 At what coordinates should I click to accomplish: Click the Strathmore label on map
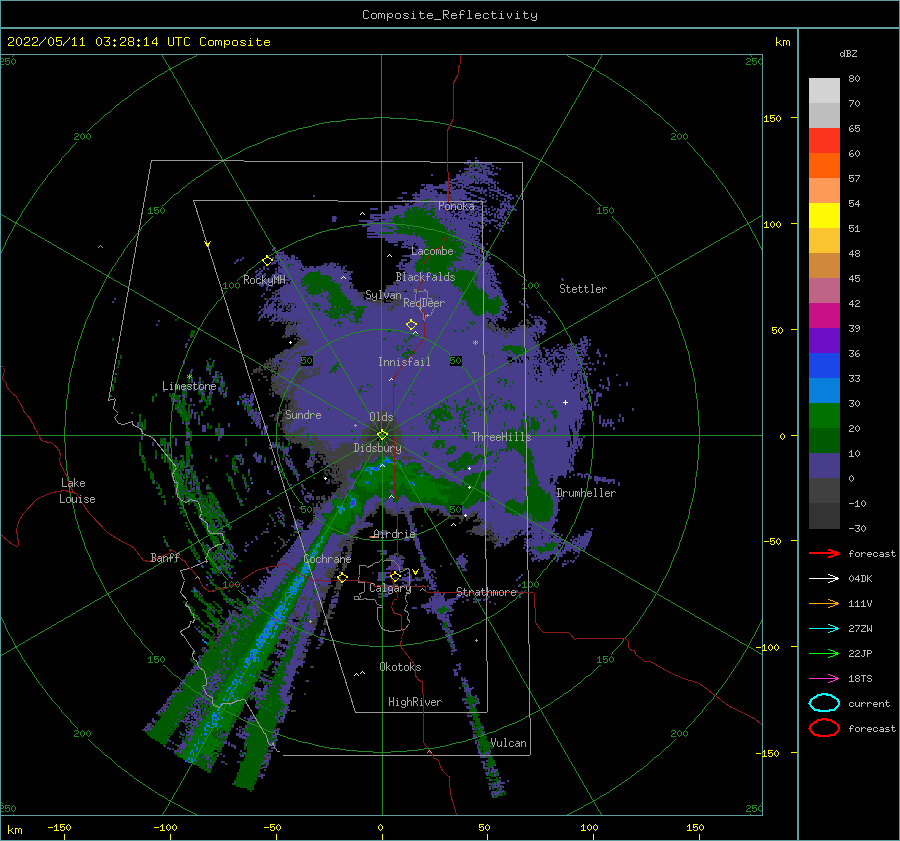tap(486, 592)
